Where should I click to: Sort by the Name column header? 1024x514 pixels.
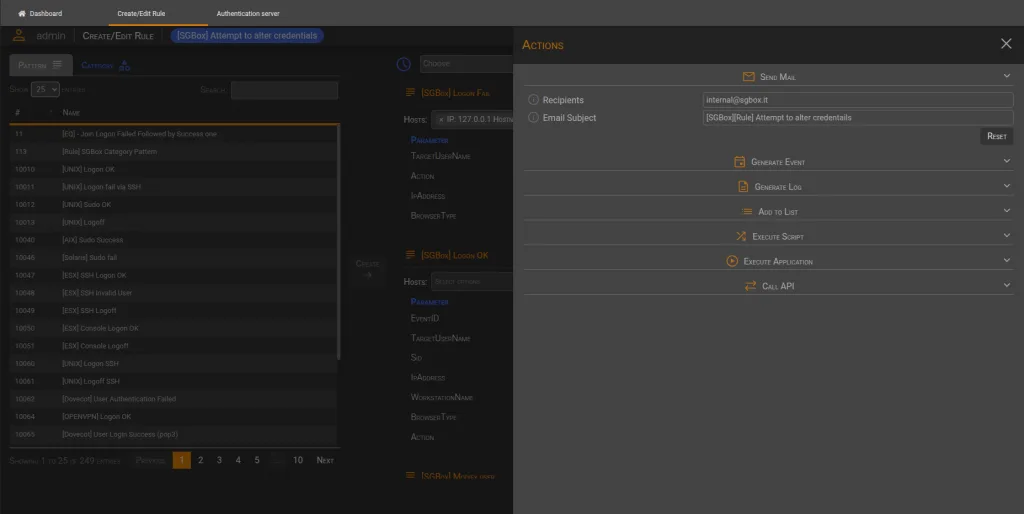click(71, 112)
